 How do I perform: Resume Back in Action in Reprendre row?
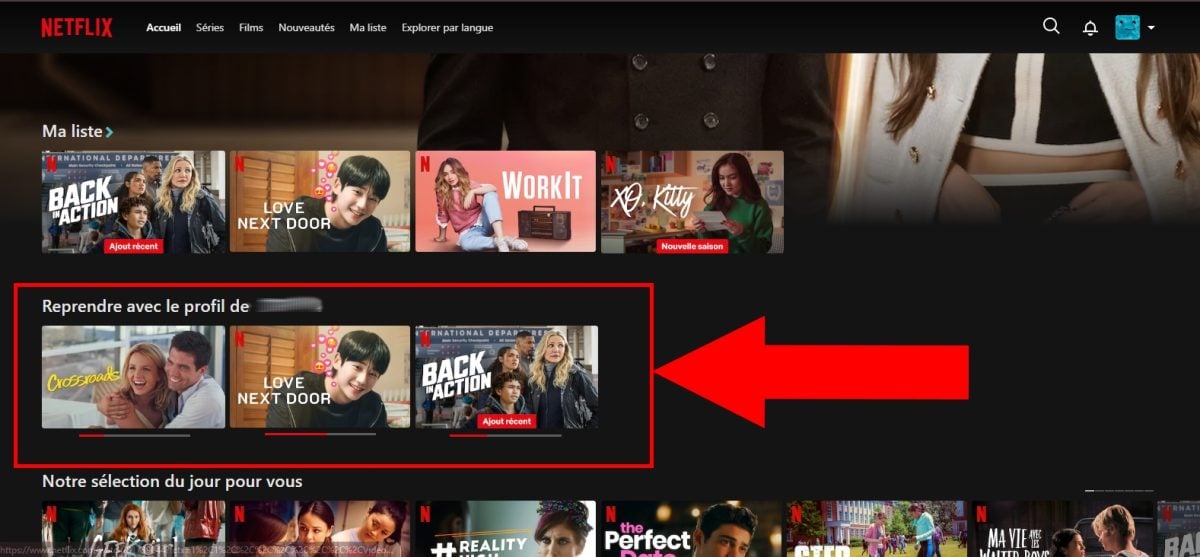[x=506, y=377]
